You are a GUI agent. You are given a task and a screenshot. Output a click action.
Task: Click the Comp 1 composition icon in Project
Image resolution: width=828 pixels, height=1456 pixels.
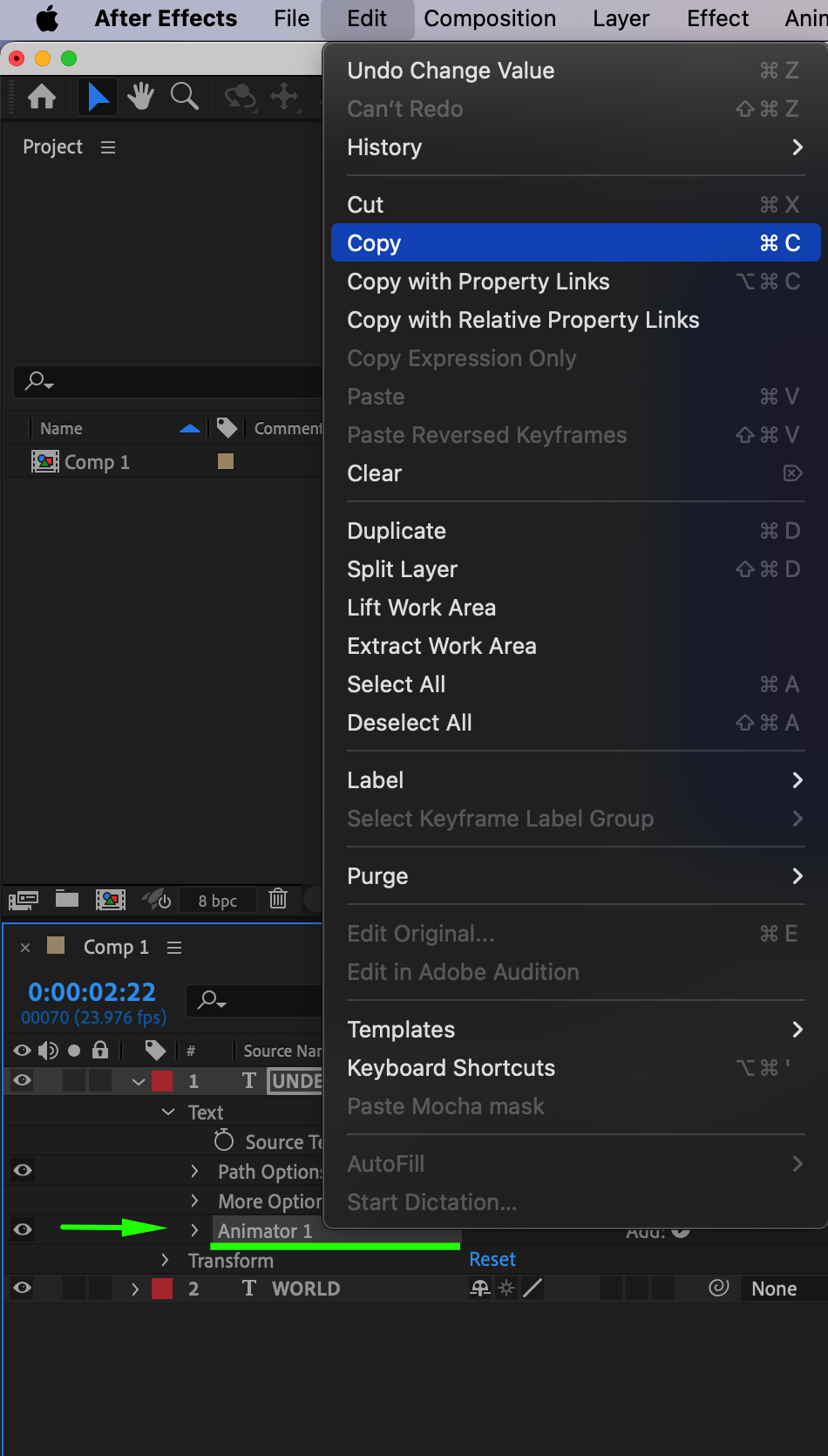[45, 461]
